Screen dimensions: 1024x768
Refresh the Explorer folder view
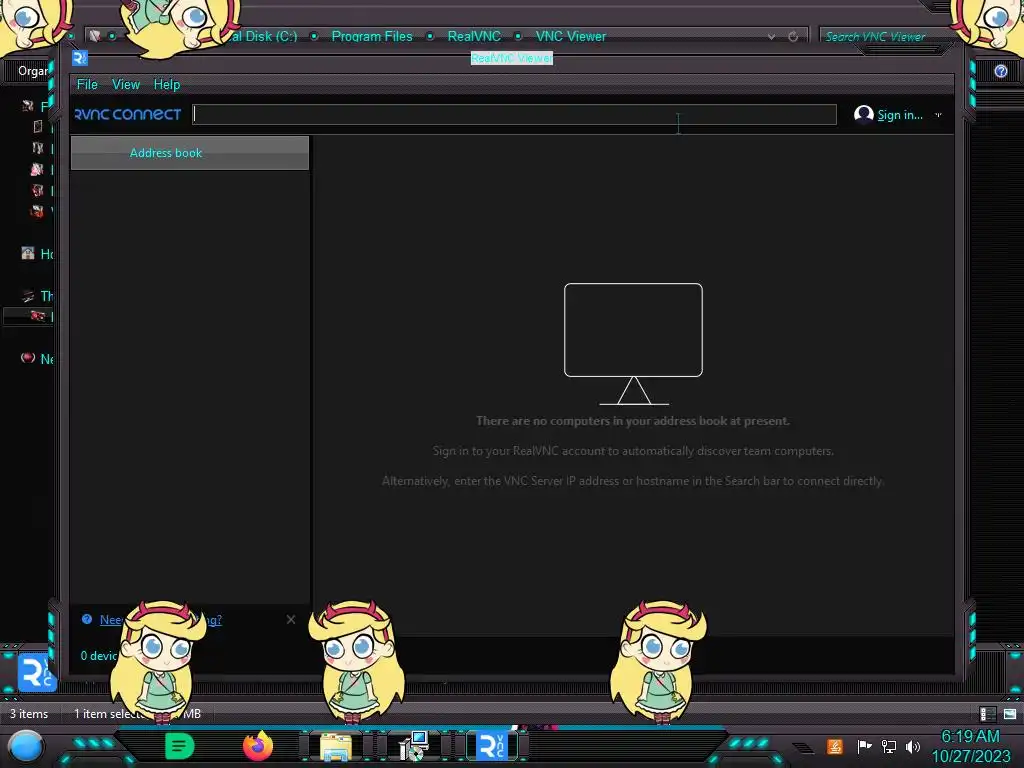tap(793, 37)
